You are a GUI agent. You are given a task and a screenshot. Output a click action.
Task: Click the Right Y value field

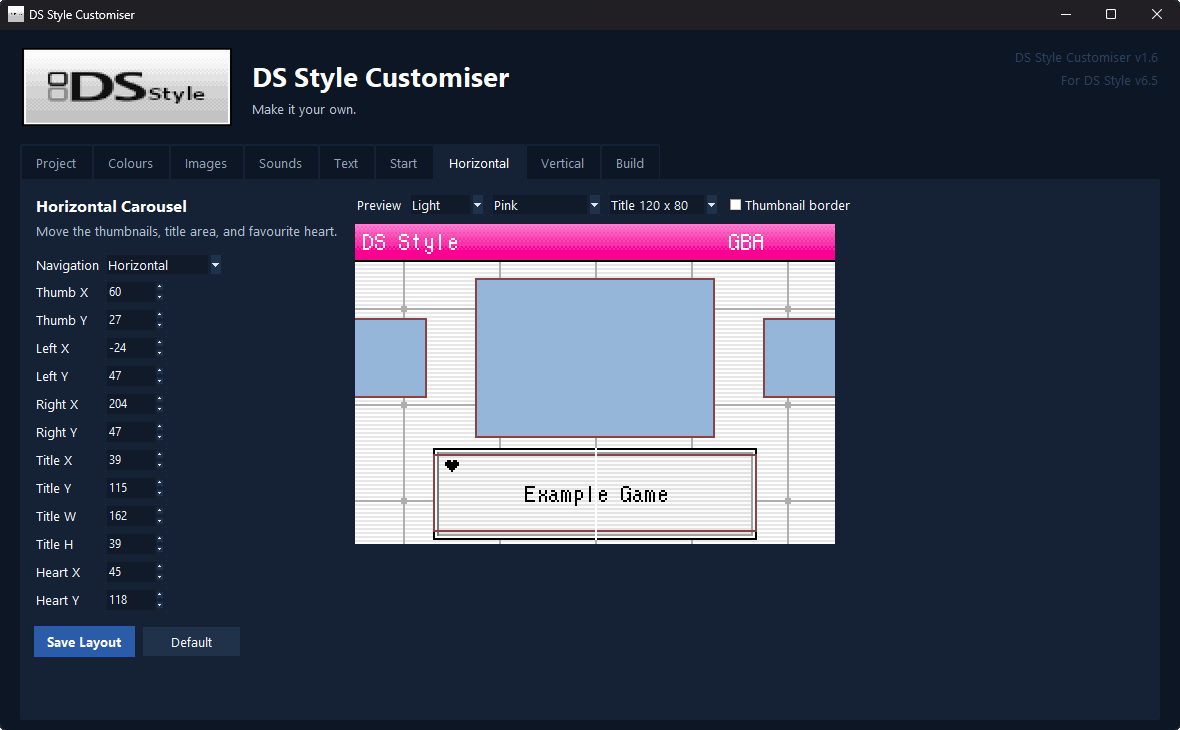point(130,432)
